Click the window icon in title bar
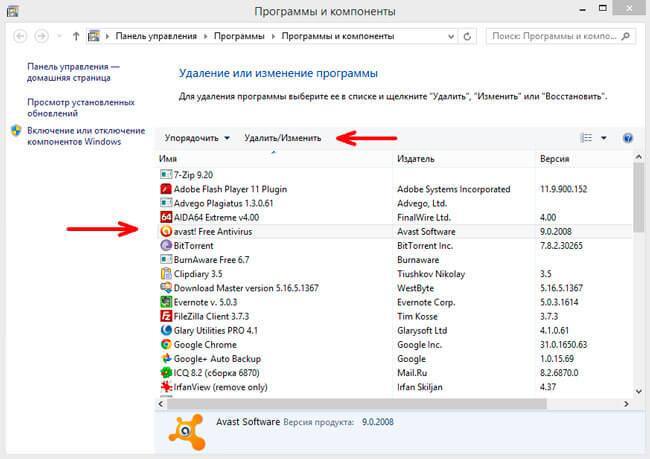 12,11
